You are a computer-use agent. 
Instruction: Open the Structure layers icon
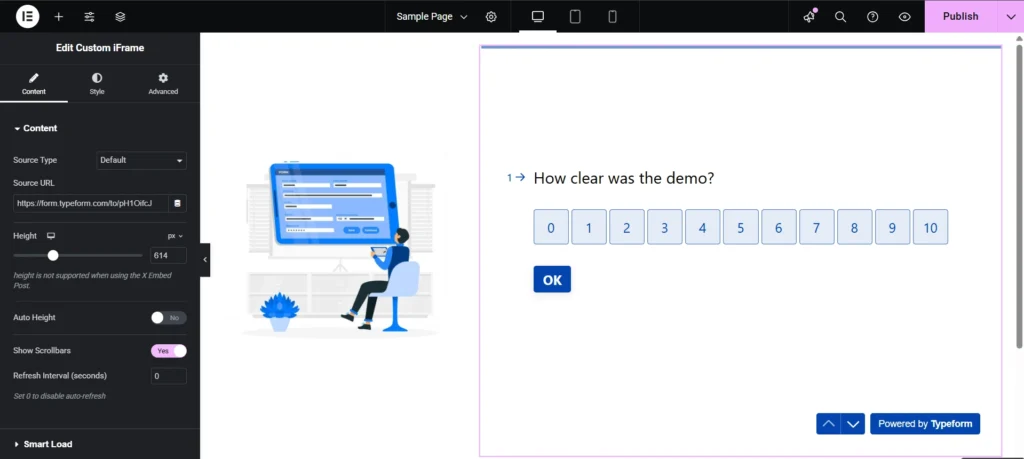pyautogui.click(x=120, y=16)
